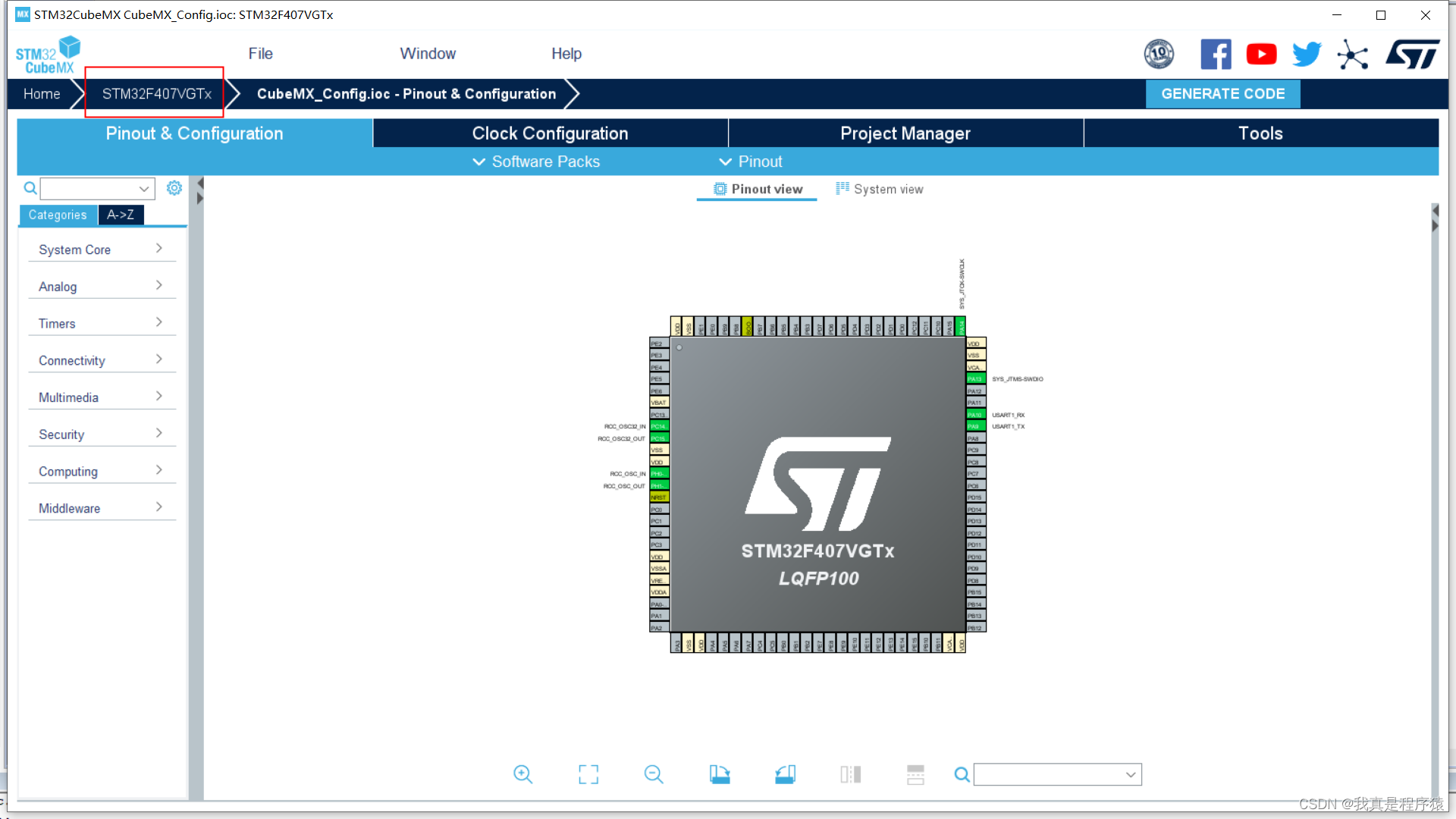Click the STM32CubeMX logo
Screen dimensions: 1456x819
pos(48,55)
